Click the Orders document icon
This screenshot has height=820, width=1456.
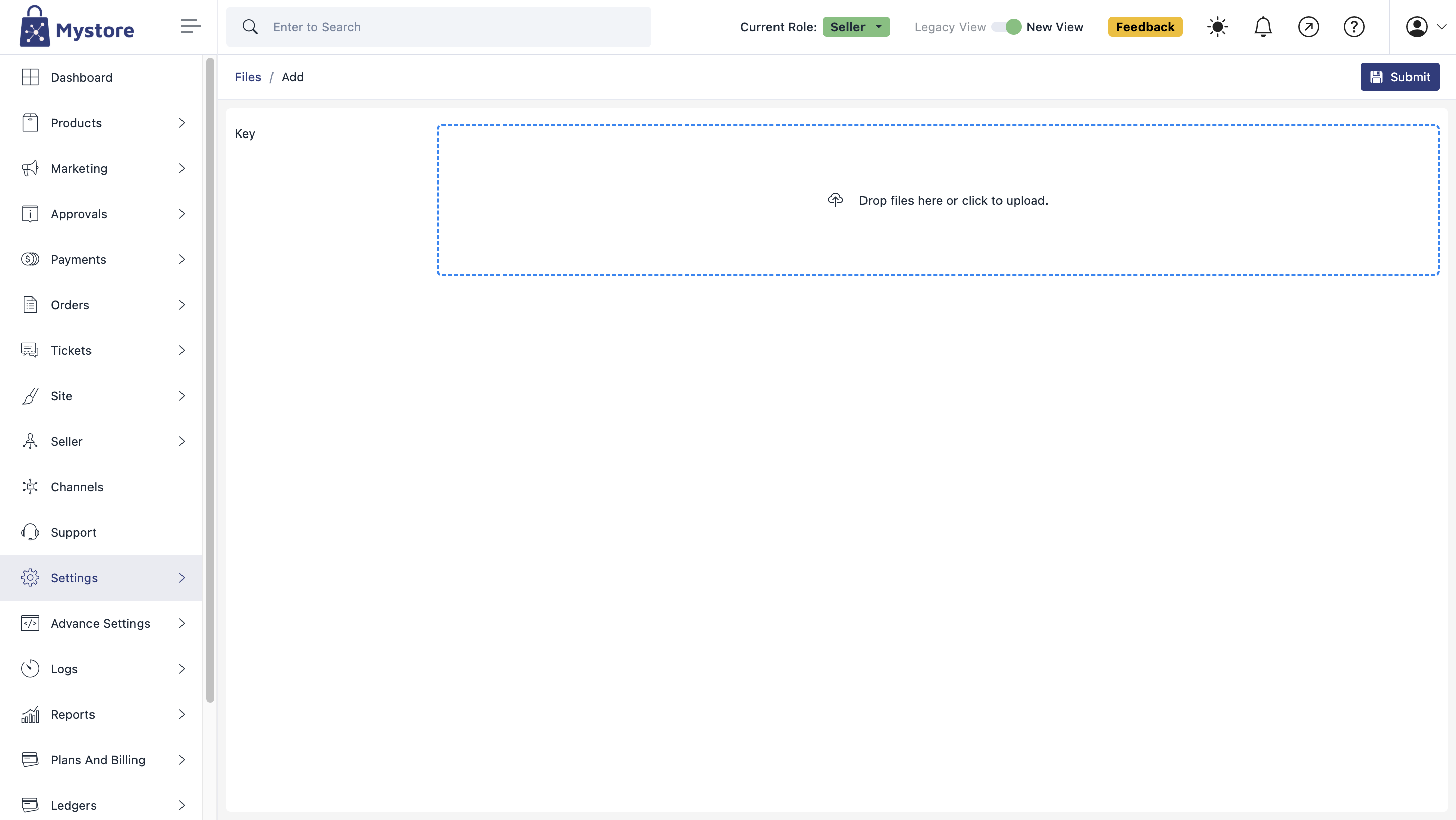[30, 305]
